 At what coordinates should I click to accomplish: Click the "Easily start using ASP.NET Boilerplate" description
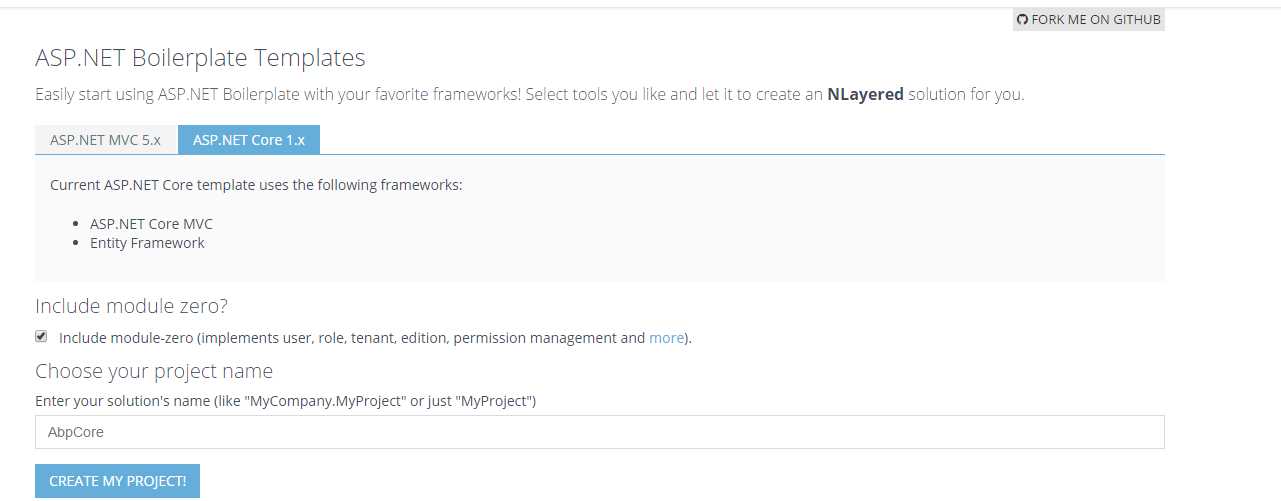click(530, 95)
